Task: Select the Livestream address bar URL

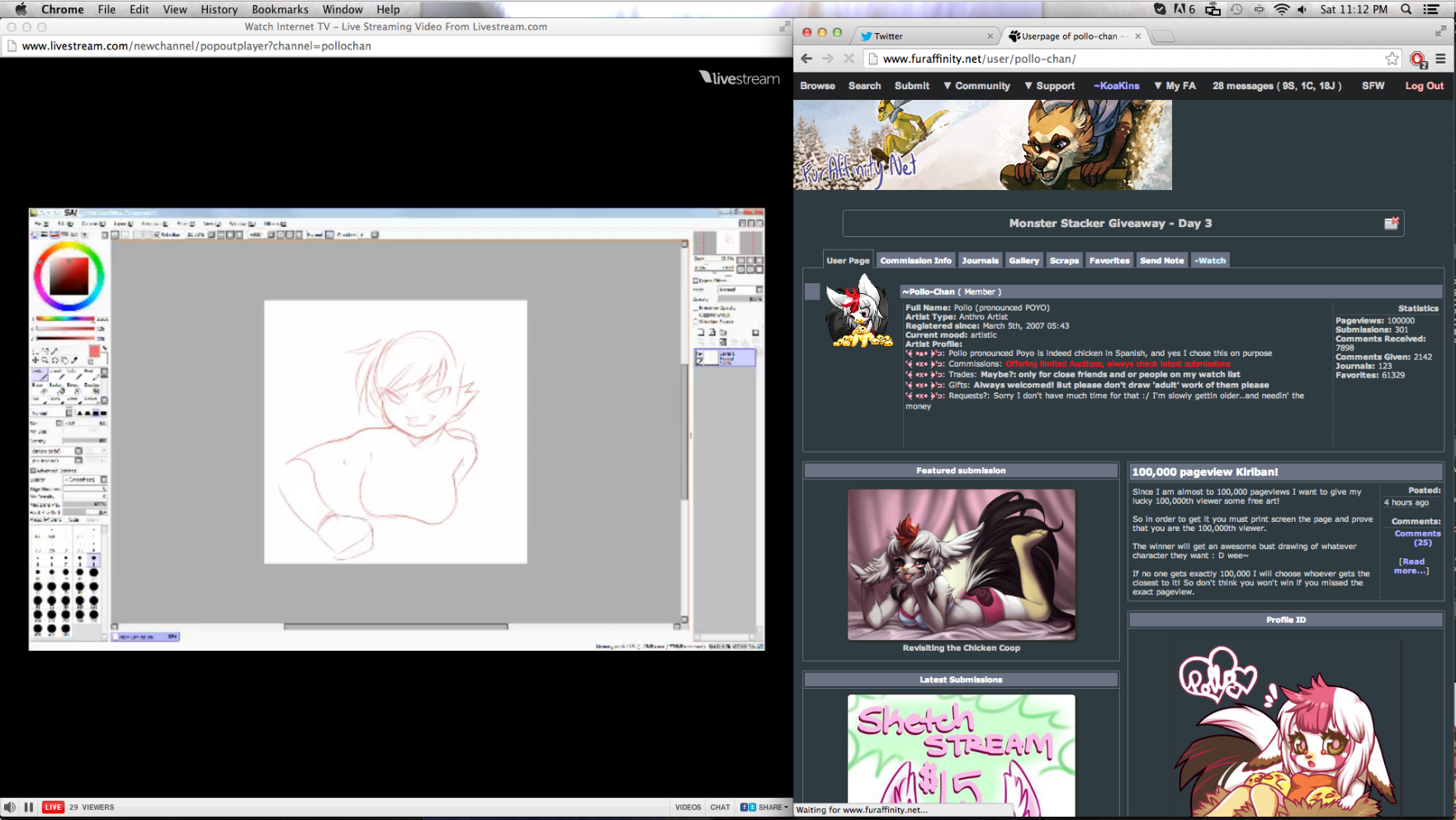Action: point(196,46)
